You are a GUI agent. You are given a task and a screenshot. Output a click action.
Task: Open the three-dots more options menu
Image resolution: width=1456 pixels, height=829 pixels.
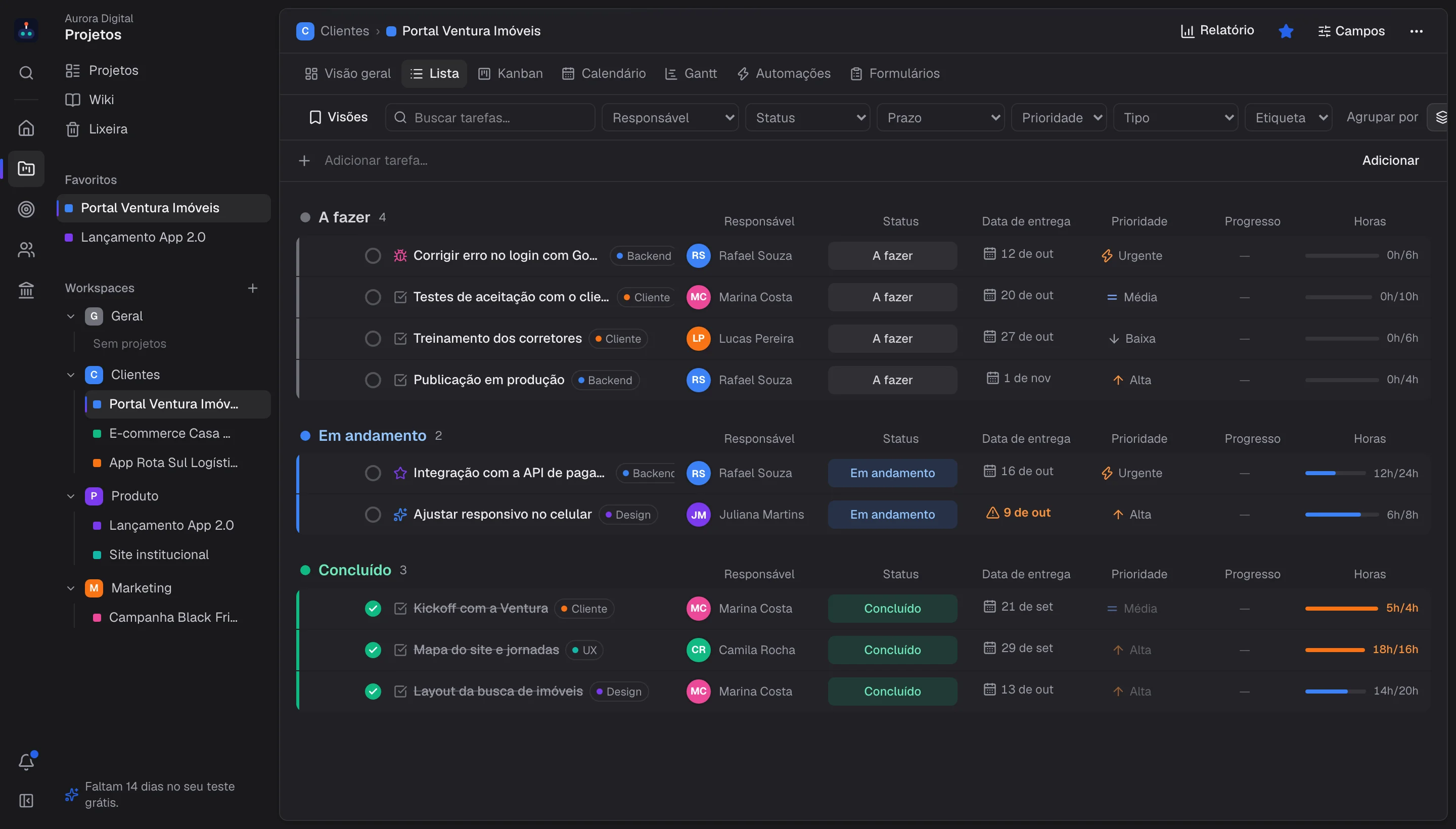[x=1416, y=31]
